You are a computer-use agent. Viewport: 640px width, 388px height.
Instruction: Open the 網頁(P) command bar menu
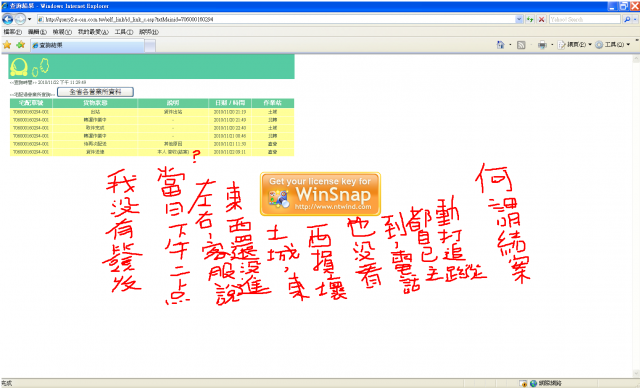pyautogui.click(x=575, y=44)
